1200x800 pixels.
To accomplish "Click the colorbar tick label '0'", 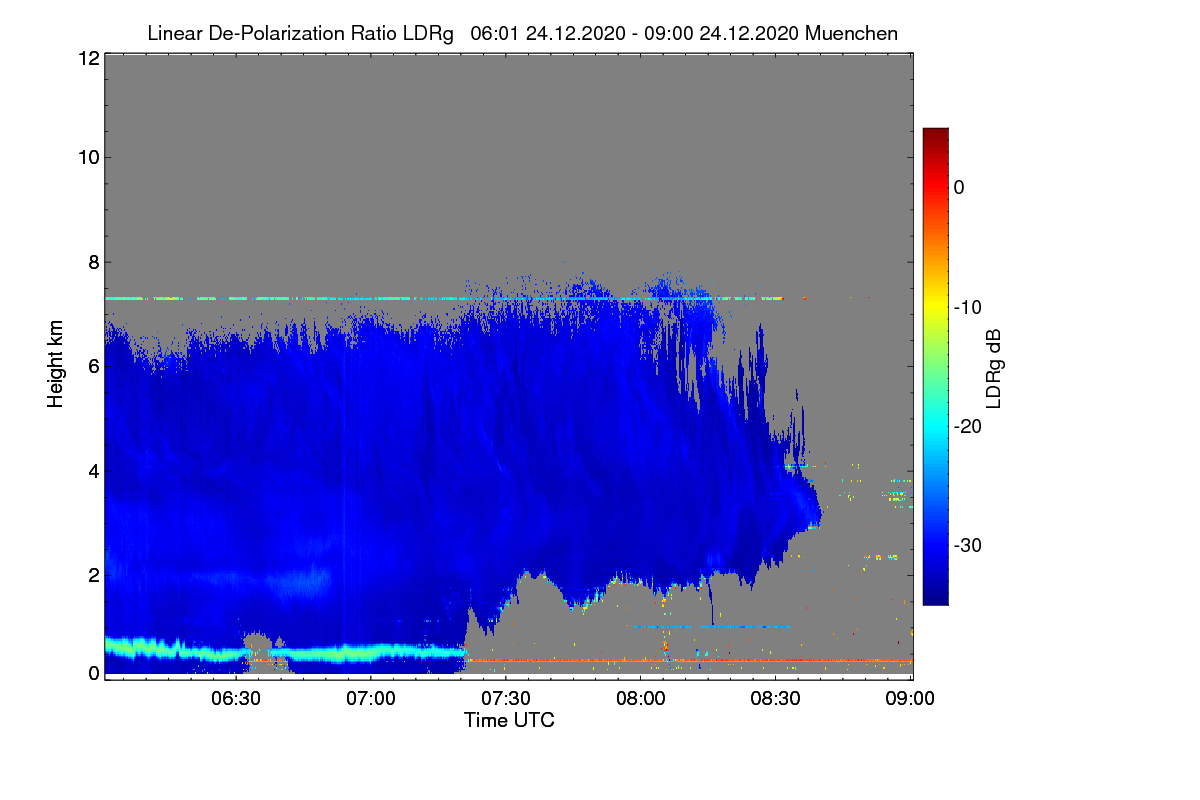I will pyautogui.click(x=959, y=187).
